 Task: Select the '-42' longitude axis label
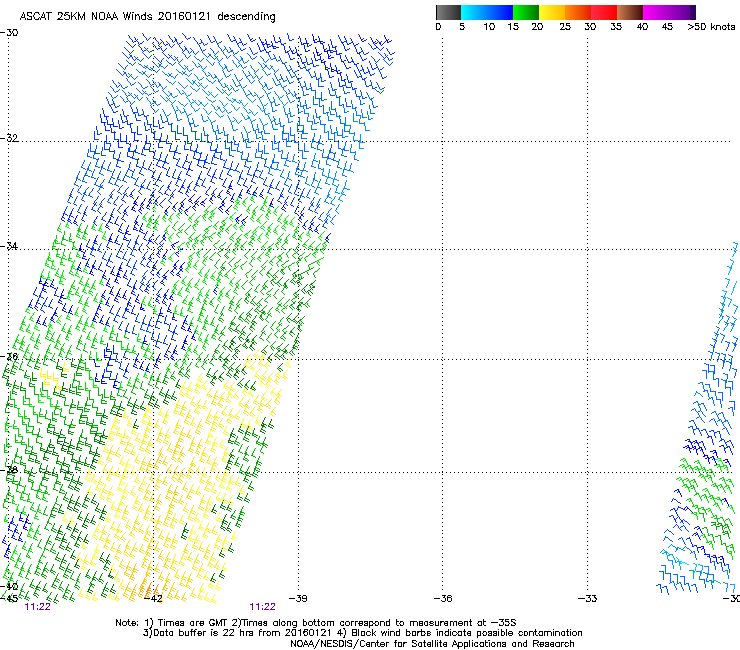[153, 599]
